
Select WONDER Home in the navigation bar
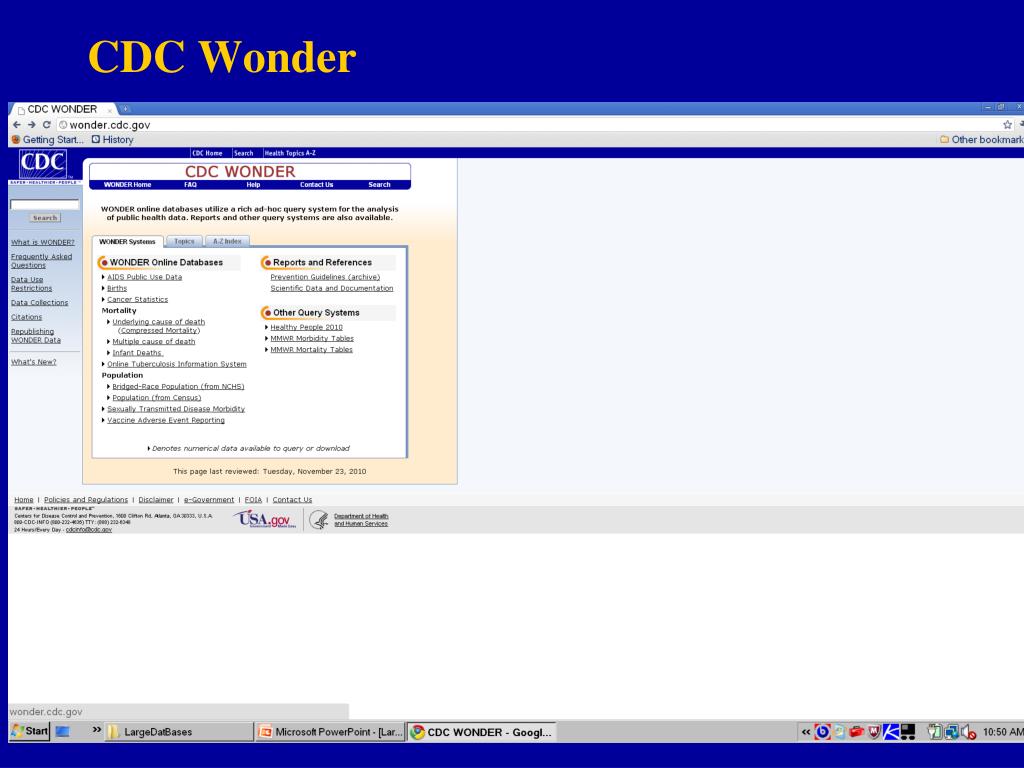pyautogui.click(x=127, y=185)
